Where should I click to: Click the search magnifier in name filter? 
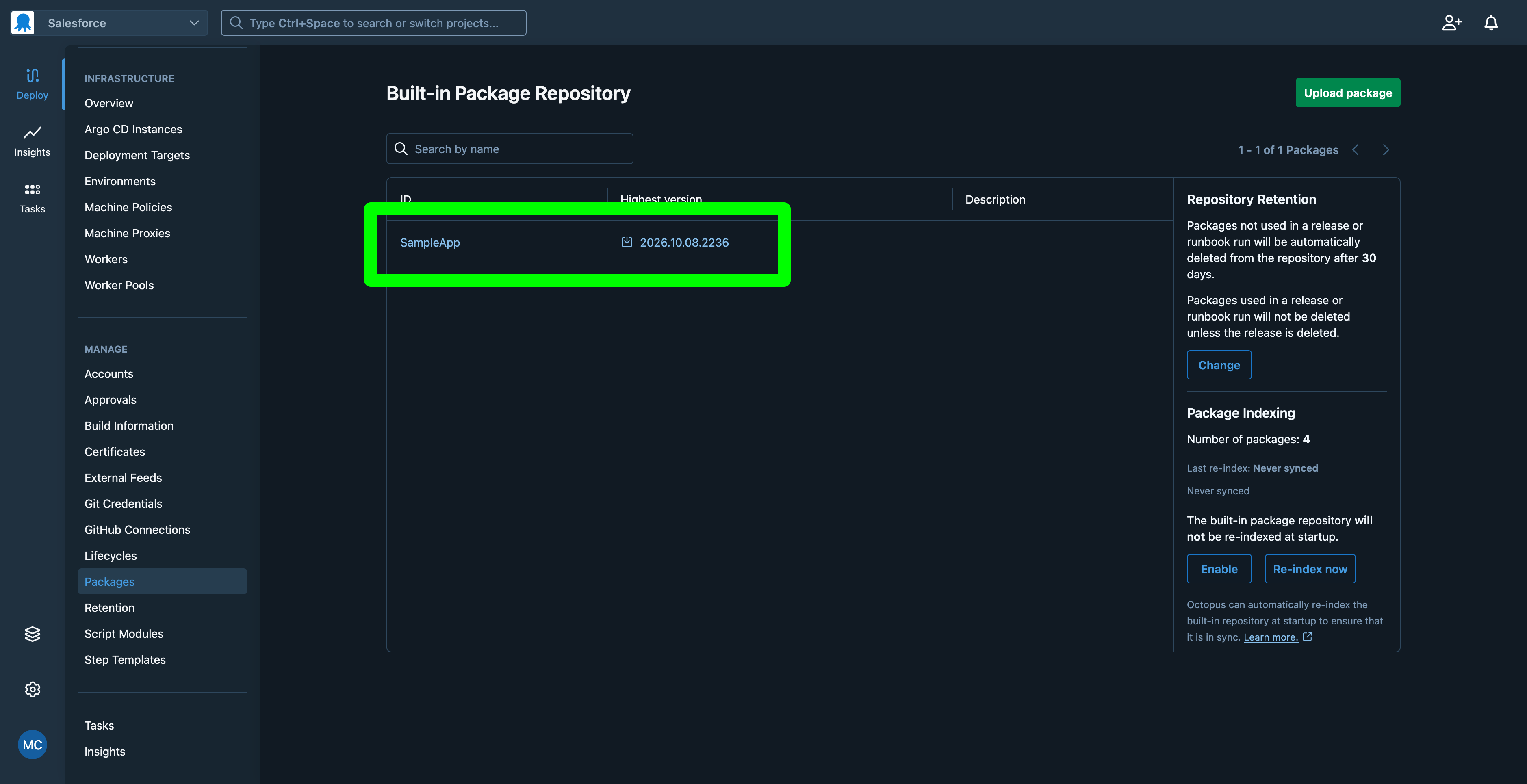pyautogui.click(x=401, y=149)
